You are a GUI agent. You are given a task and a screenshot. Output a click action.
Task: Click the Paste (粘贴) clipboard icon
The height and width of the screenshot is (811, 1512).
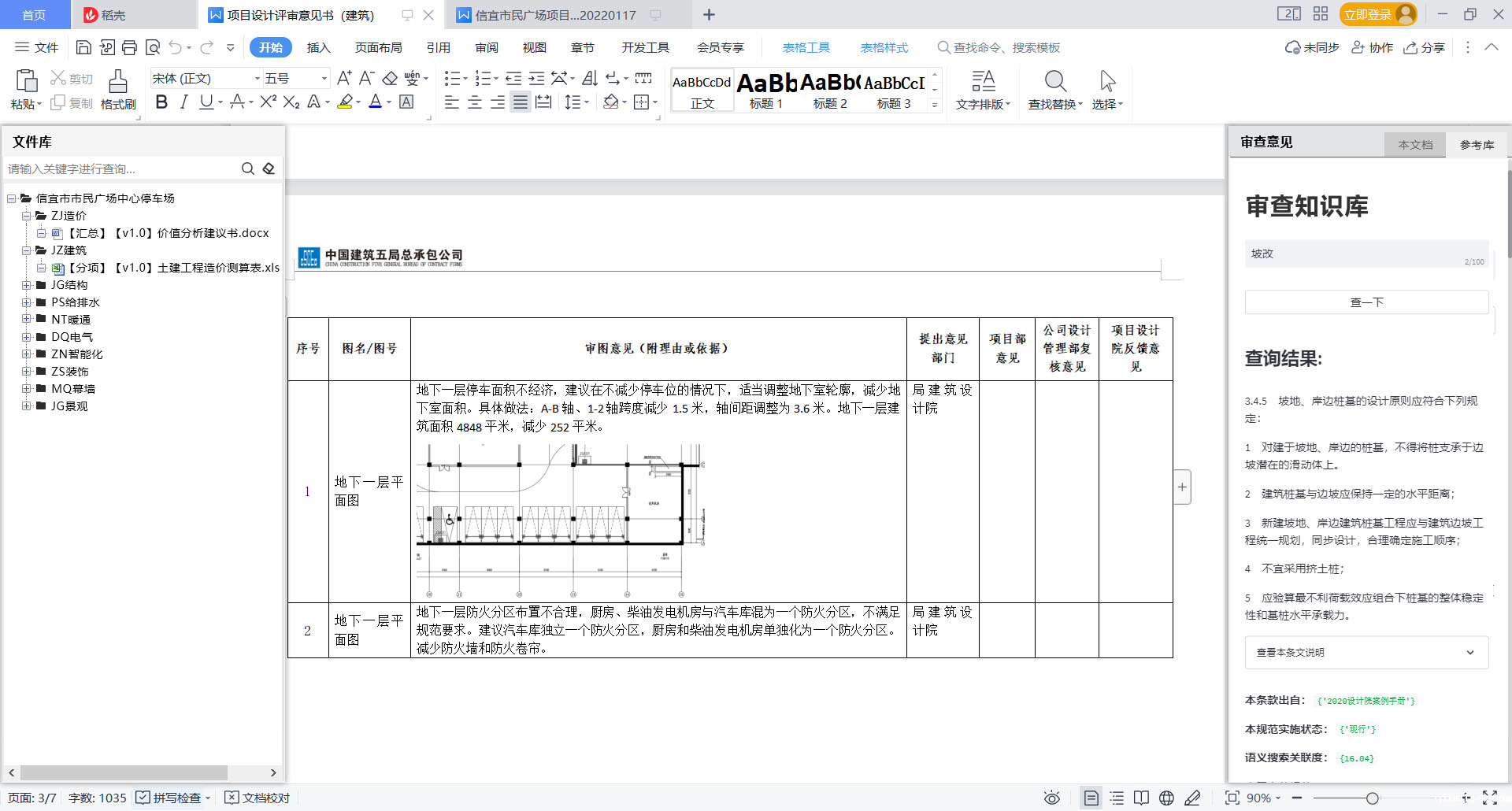click(26, 82)
